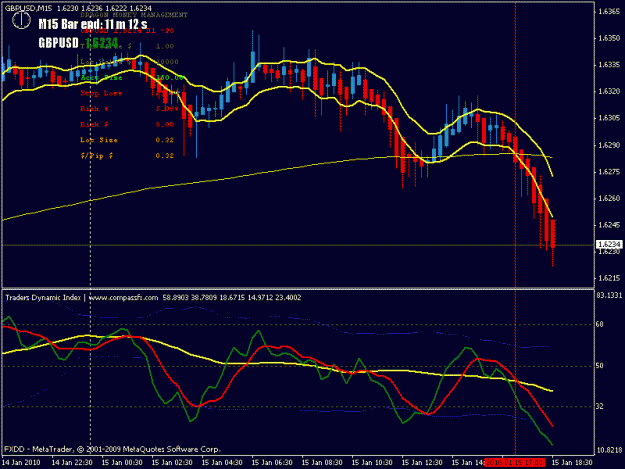
Task: Click the 50 level on indicator scale
Action: [x=600, y=365]
